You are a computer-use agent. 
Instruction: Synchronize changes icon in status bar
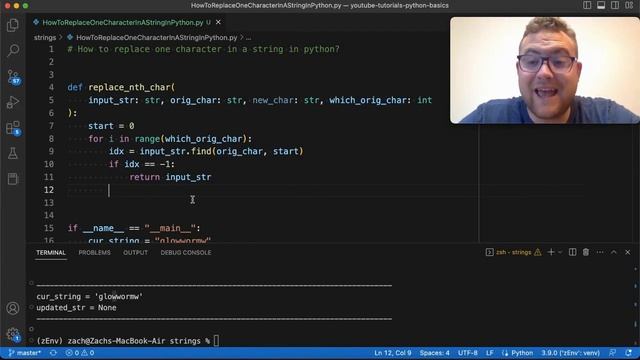click(x=53, y=353)
